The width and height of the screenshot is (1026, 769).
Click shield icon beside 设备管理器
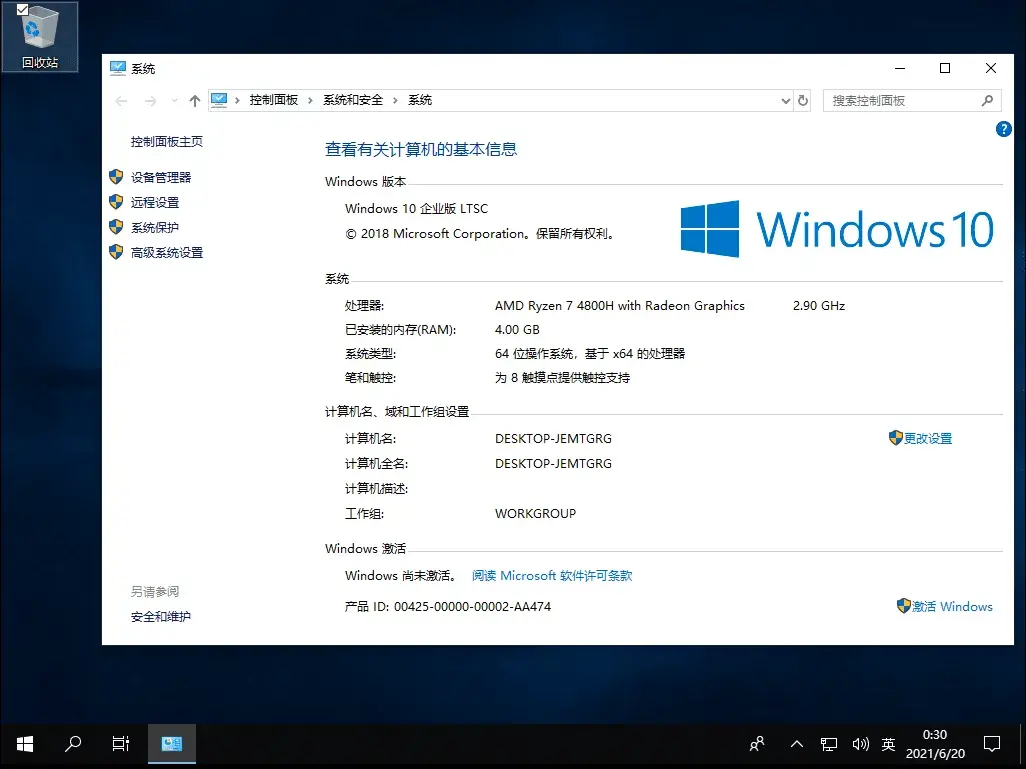pyautogui.click(x=116, y=177)
